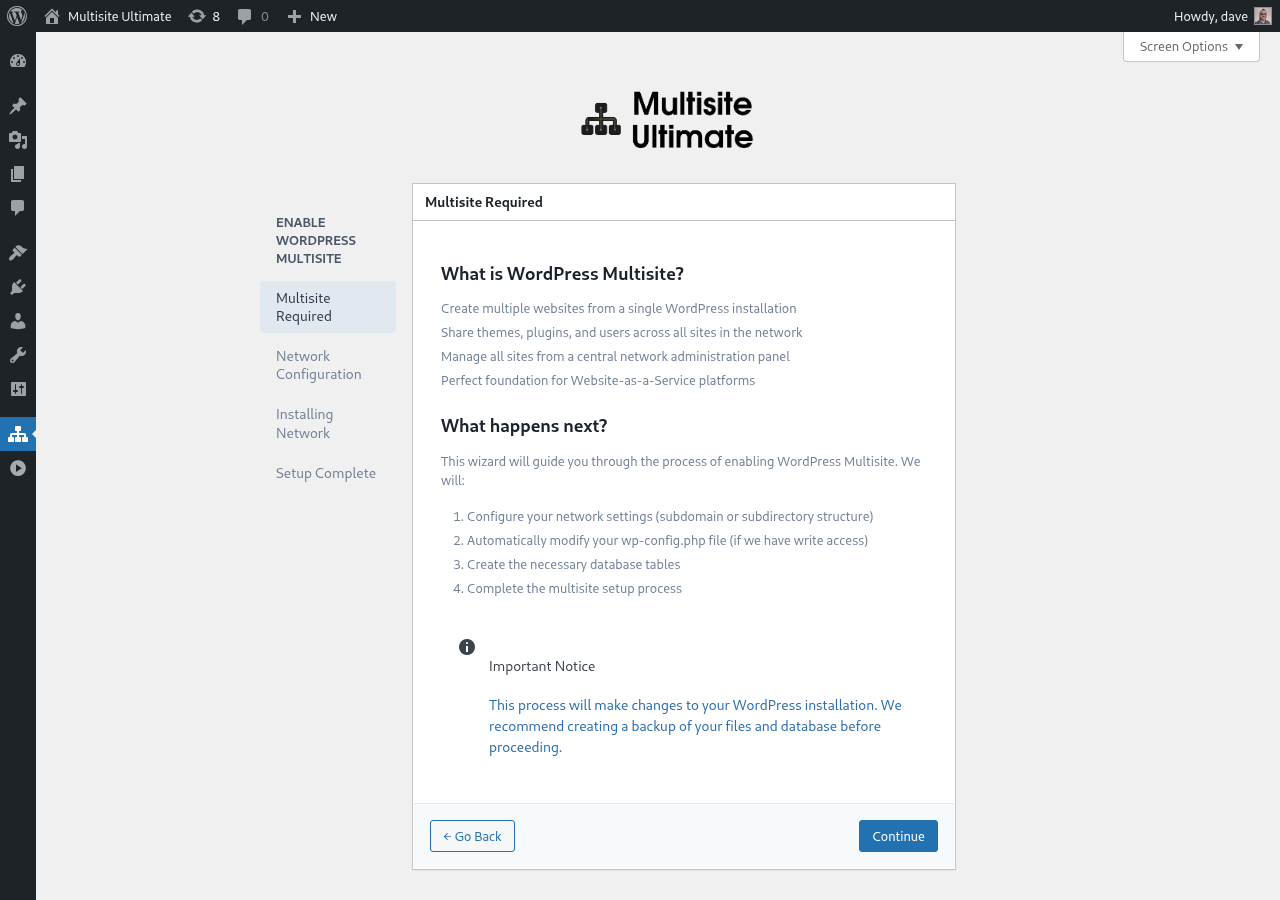Image resolution: width=1280 pixels, height=900 pixels.
Task: Click the Multisite Required panel header title
Action: [484, 202]
